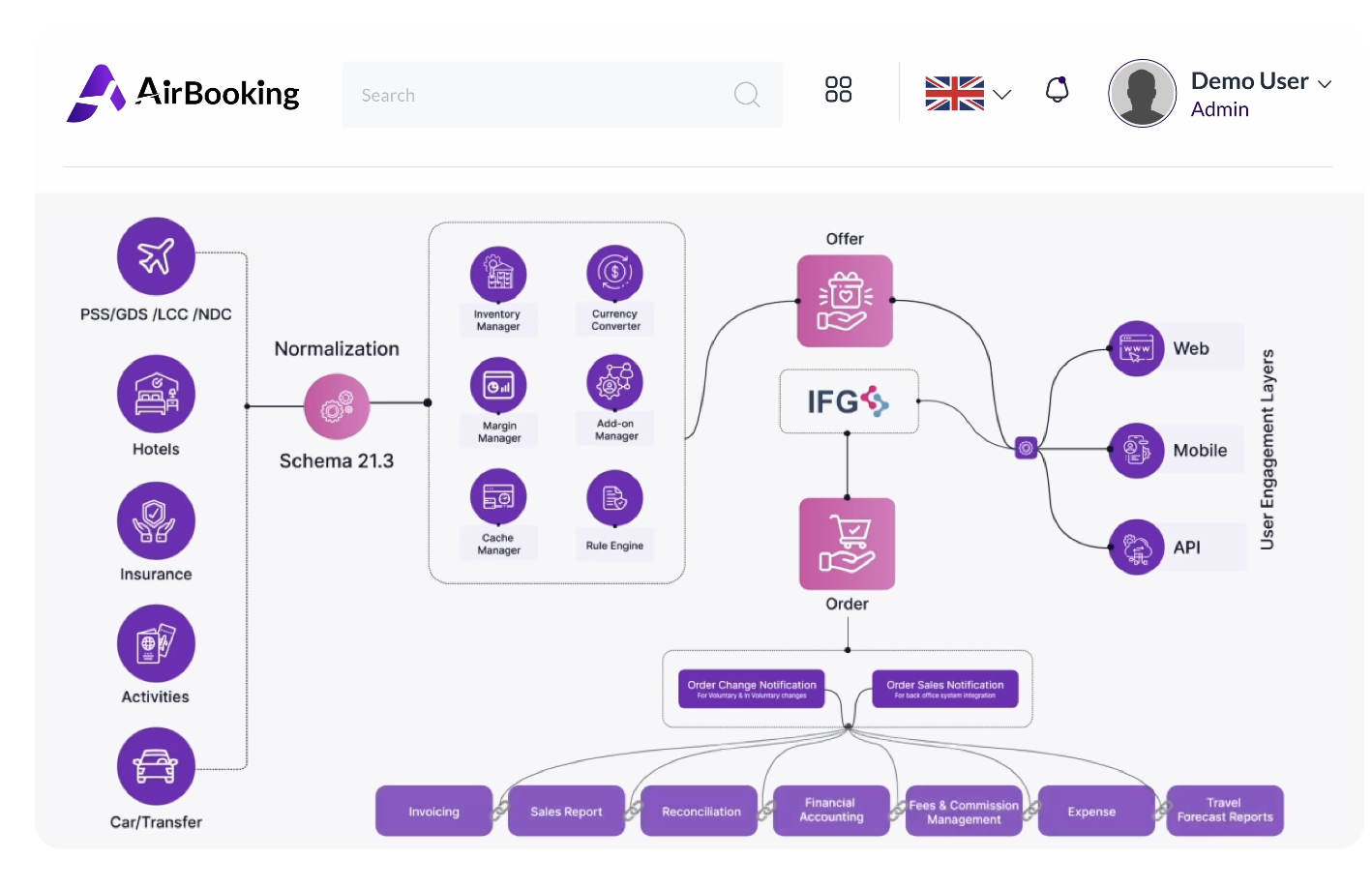Open the Margin Manager icon
The width and height of the screenshot is (1372, 888).
(498, 386)
